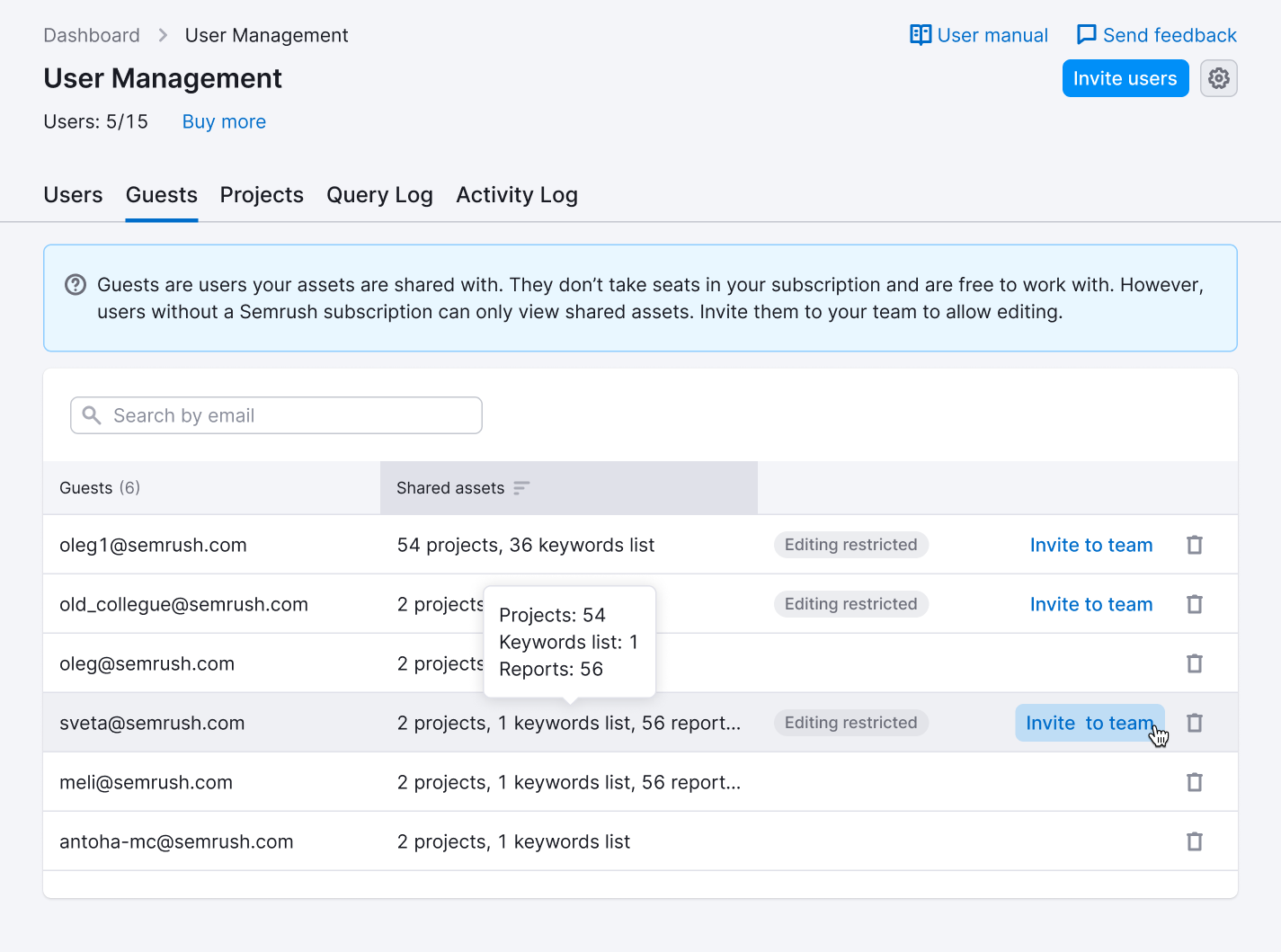The width and height of the screenshot is (1281, 952).
Task: Click 'Reports: 56' in the tooltip
Action: (x=551, y=669)
